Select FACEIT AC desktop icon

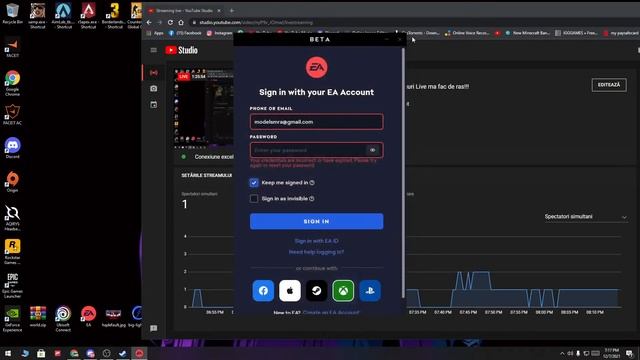pyautogui.click(x=12, y=114)
